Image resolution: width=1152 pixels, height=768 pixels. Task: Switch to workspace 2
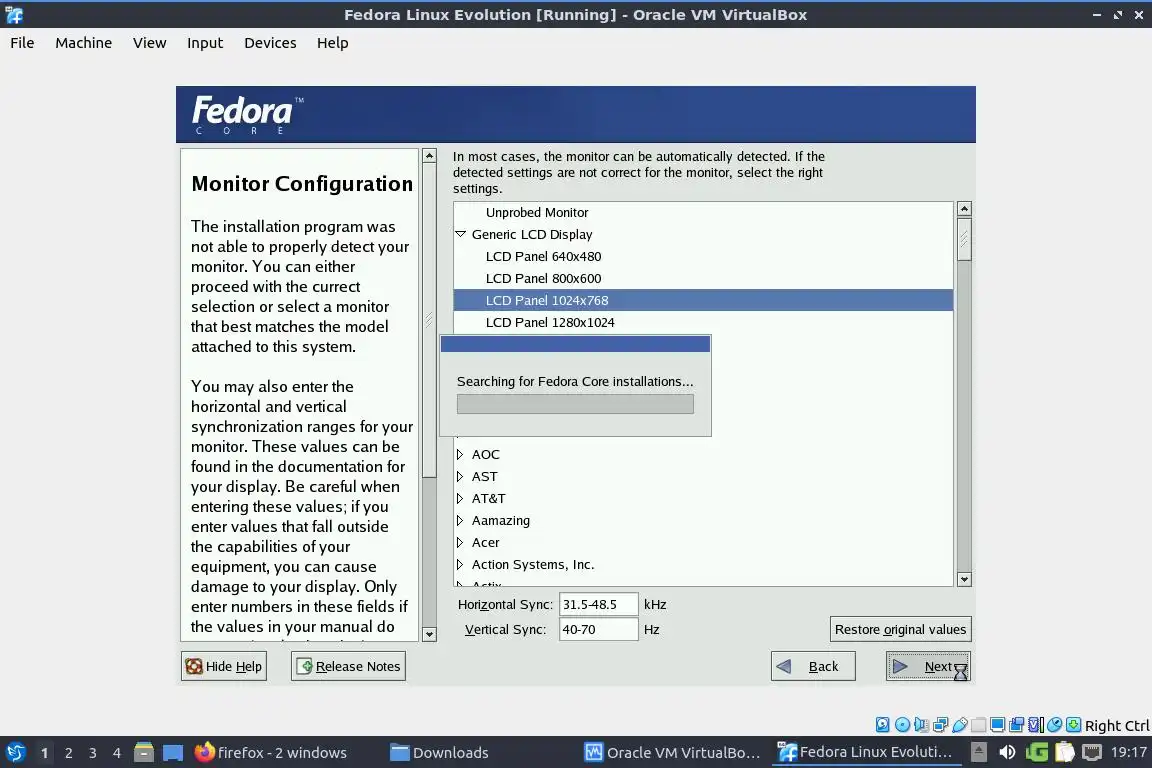coord(68,753)
